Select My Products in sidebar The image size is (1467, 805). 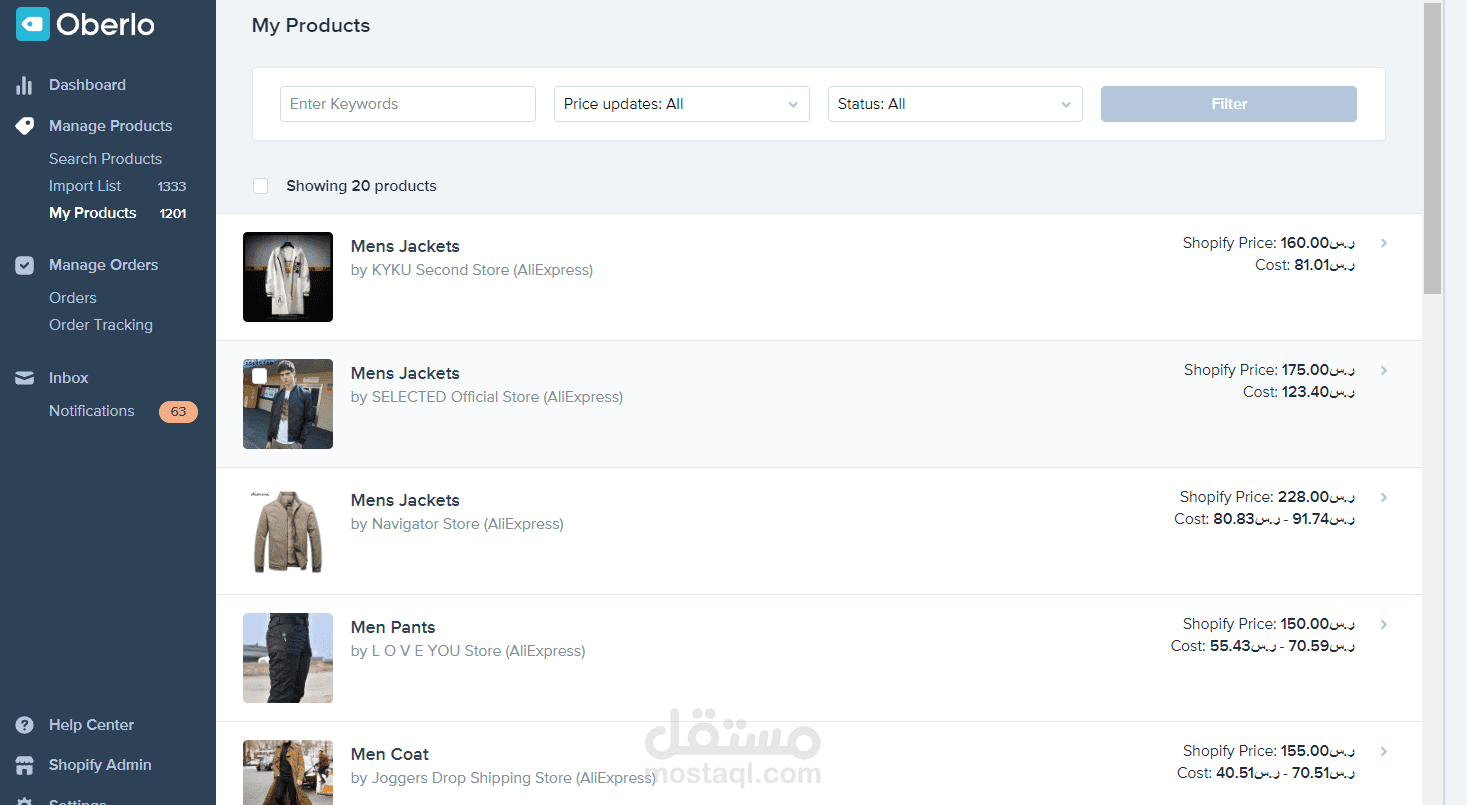click(x=92, y=213)
